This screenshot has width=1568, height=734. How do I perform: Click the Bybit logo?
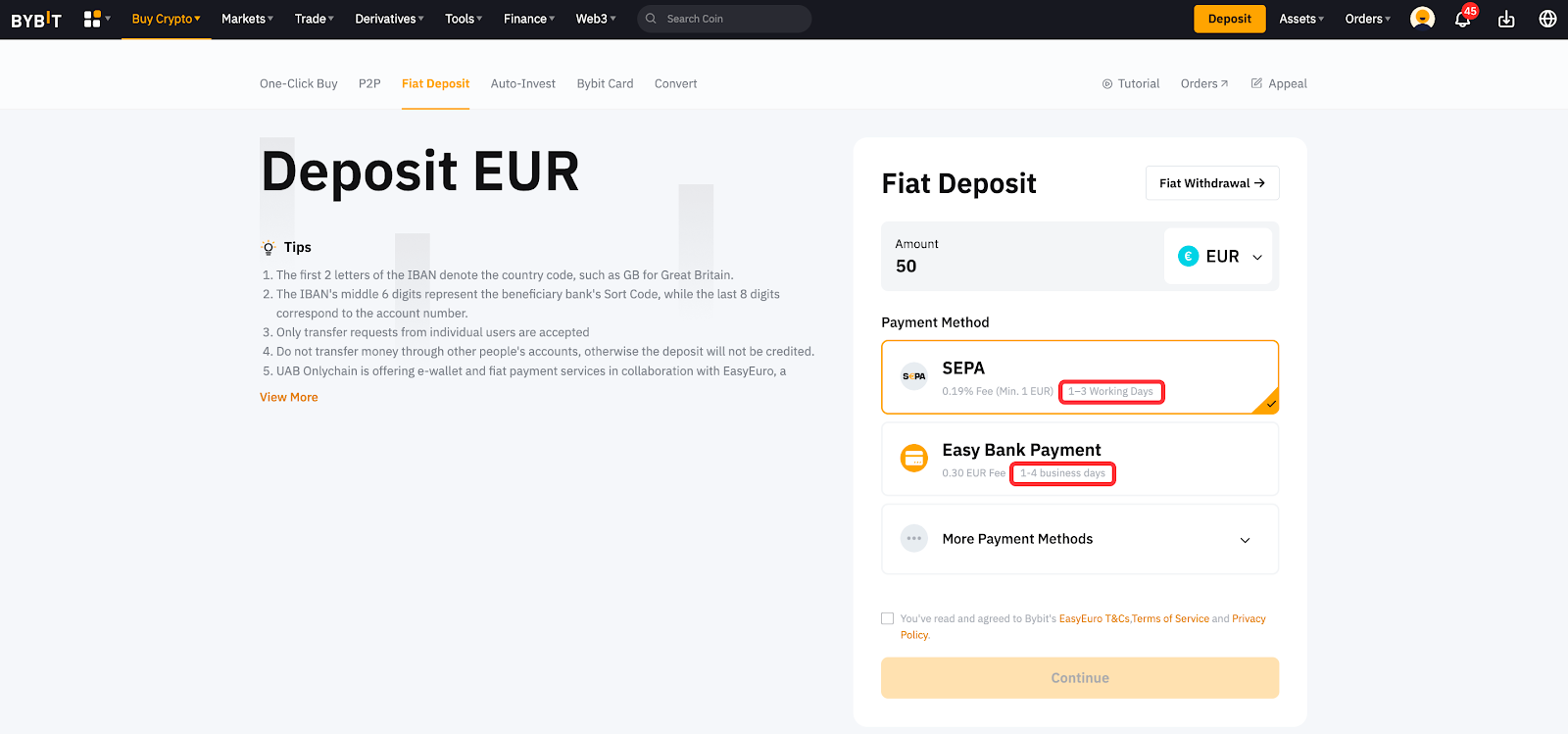tap(36, 20)
